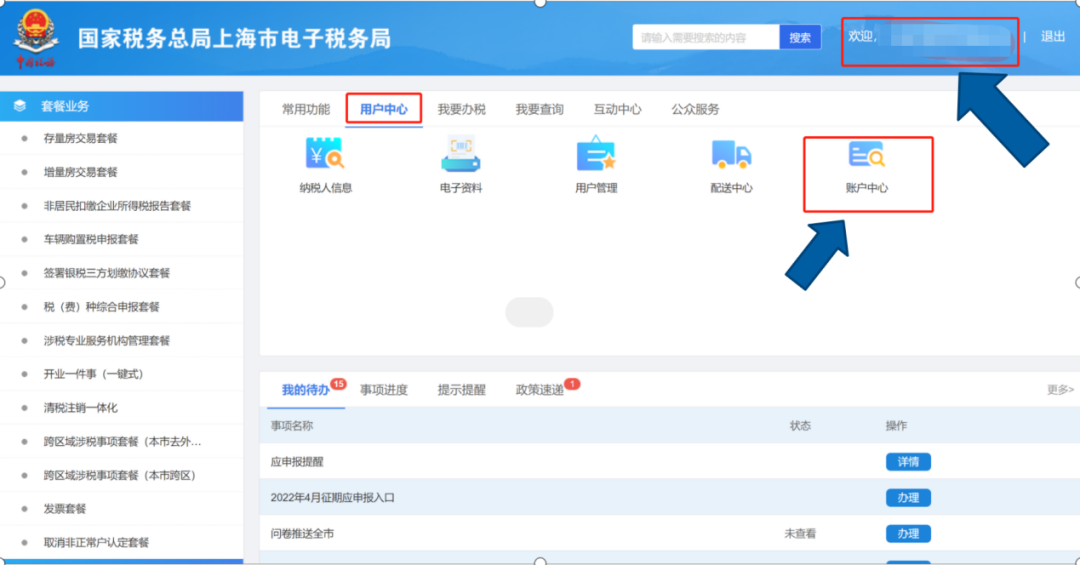Open 跨区域涉税事项套餐（本市跨区）
The image size is (1080, 565).
tap(120, 475)
